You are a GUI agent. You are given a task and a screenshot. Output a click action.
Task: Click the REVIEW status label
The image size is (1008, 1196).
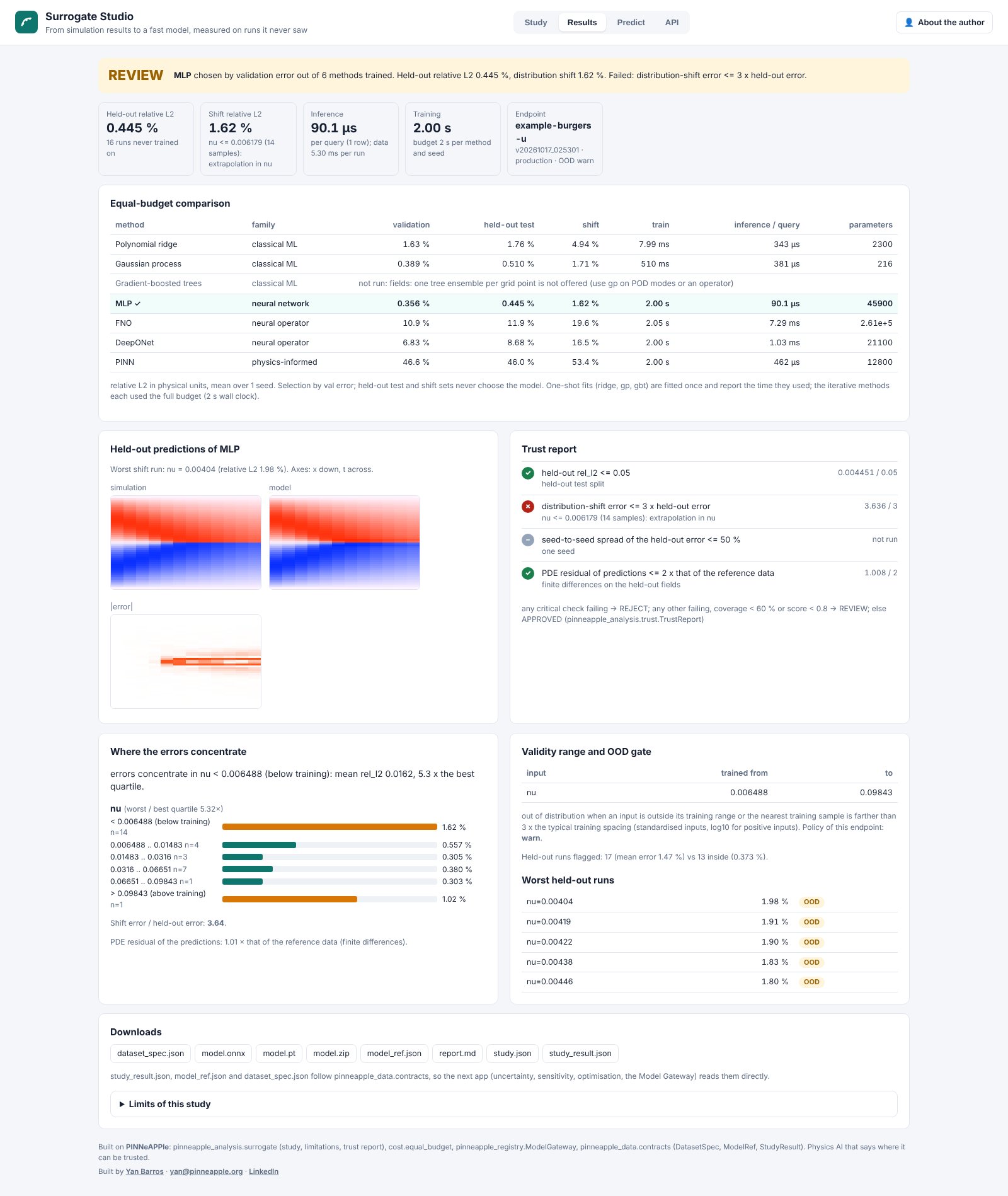[x=135, y=76]
